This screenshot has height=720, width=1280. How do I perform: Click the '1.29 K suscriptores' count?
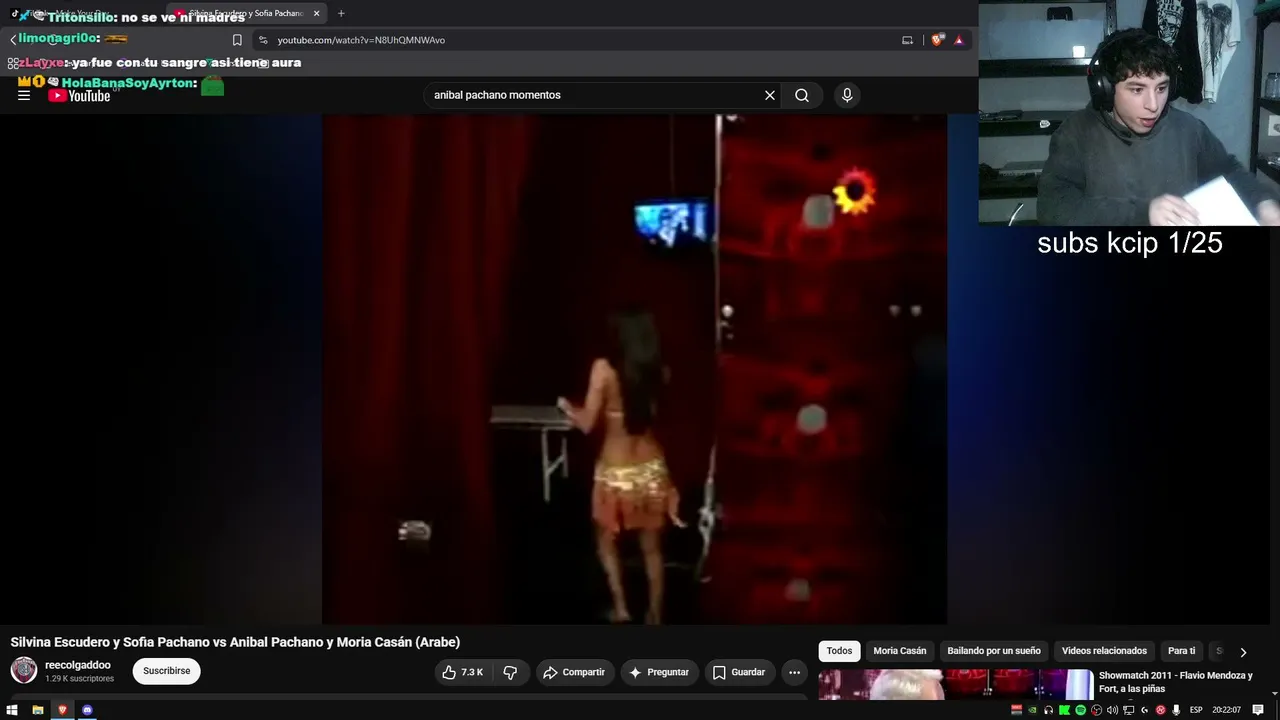(x=79, y=679)
